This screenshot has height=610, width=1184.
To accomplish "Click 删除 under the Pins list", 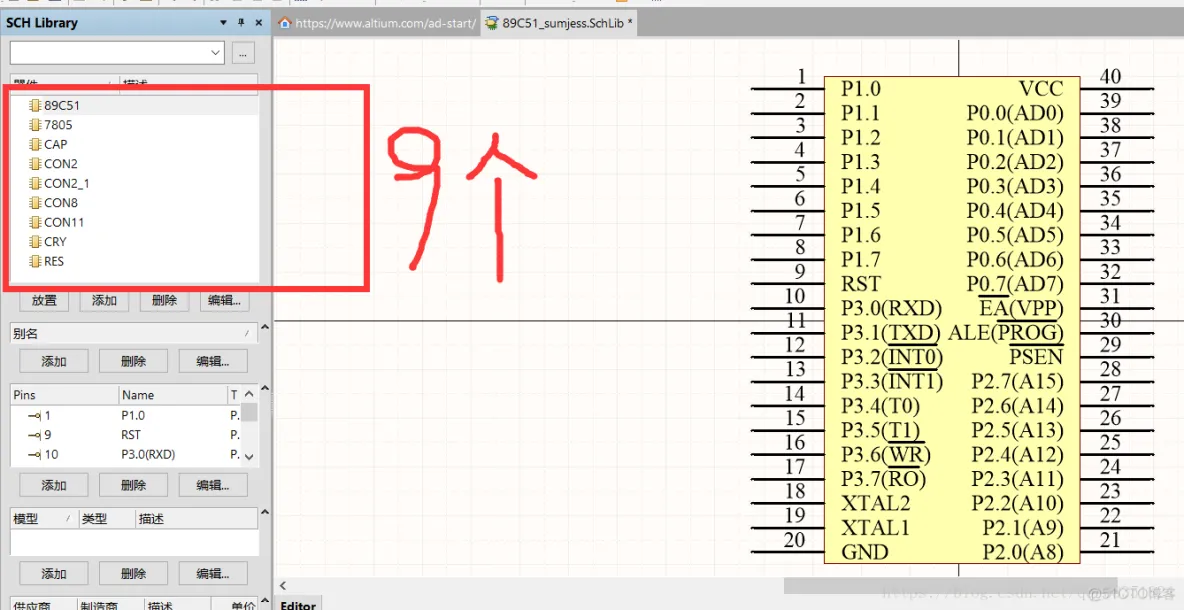I will click(x=134, y=485).
